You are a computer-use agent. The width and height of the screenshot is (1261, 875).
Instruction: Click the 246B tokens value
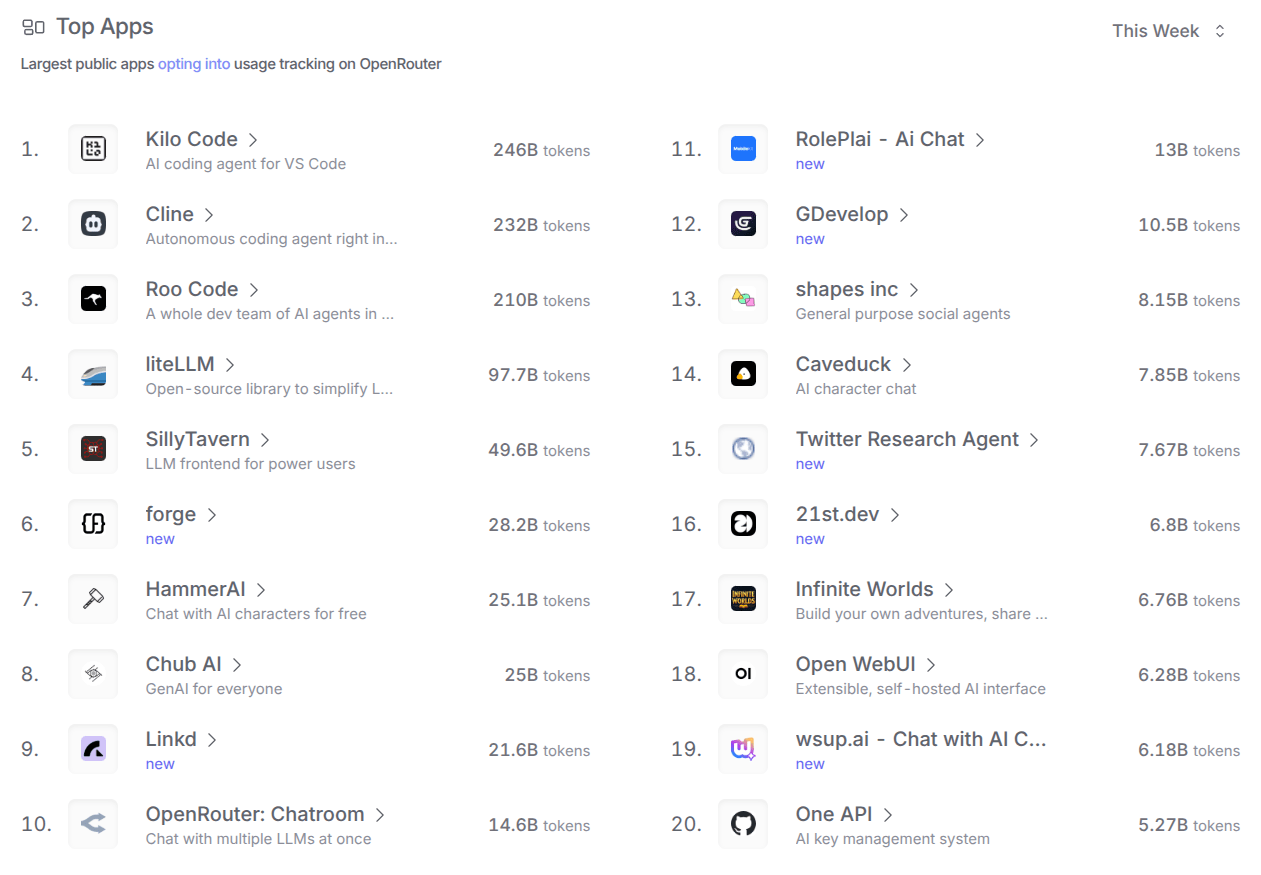(541, 150)
